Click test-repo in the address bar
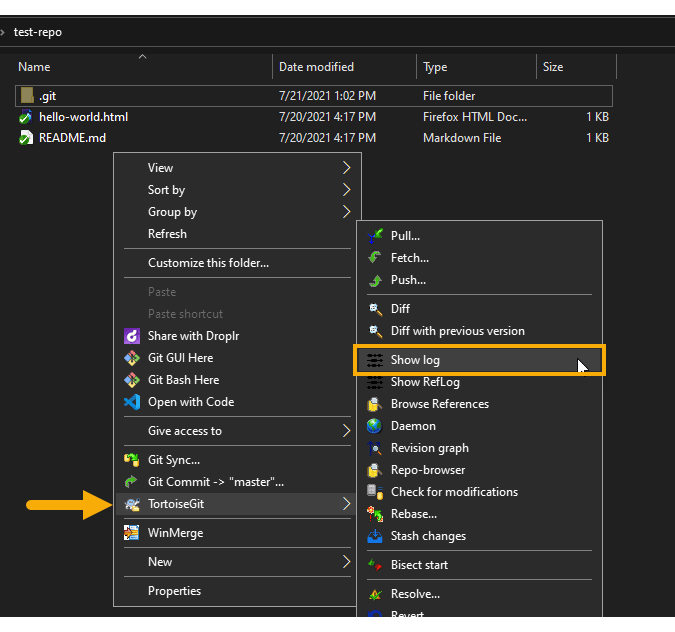 38,32
